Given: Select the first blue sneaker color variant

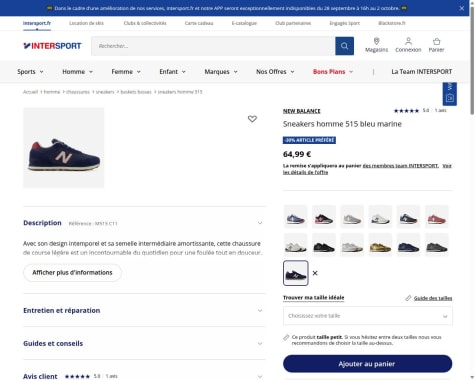Looking at the screenshot, I should (x=296, y=217).
